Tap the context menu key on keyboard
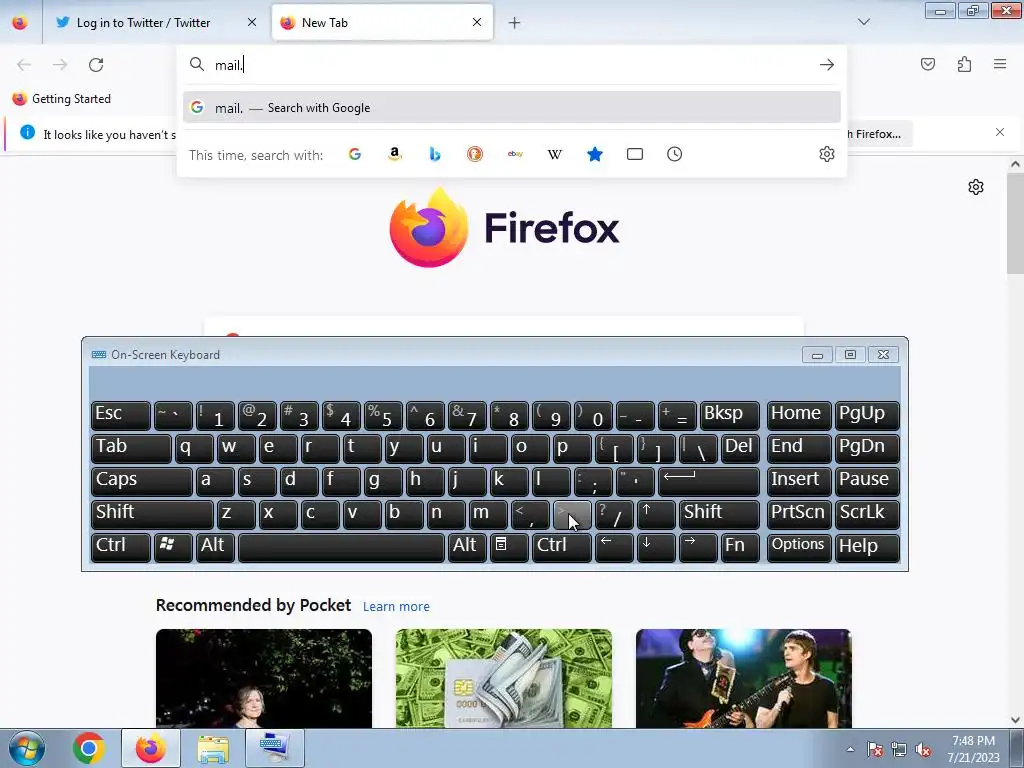 point(509,547)
